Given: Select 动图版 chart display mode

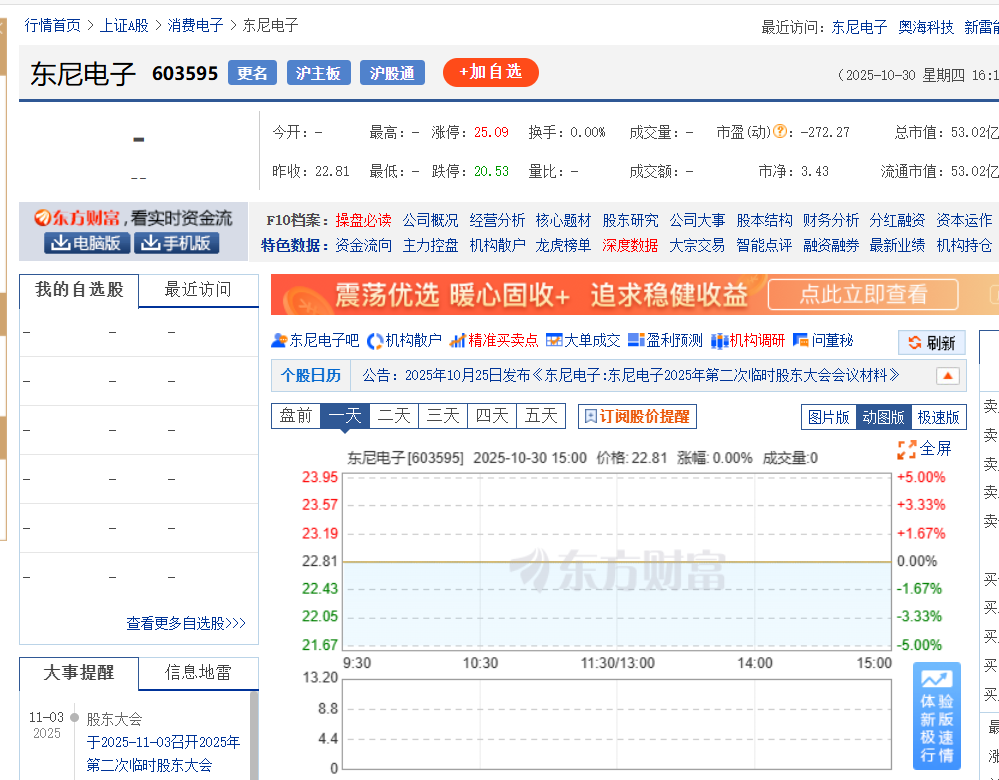Looking at the screenshot, I should 883,417.
